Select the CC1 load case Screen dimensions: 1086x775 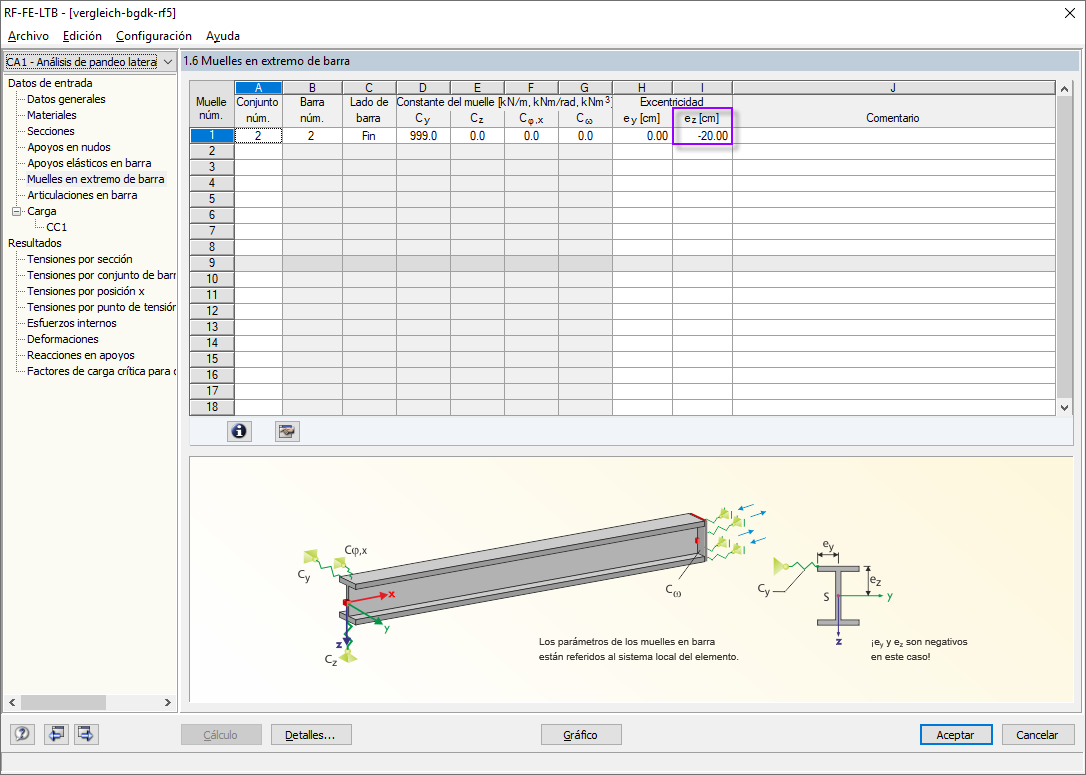point(57,227)
